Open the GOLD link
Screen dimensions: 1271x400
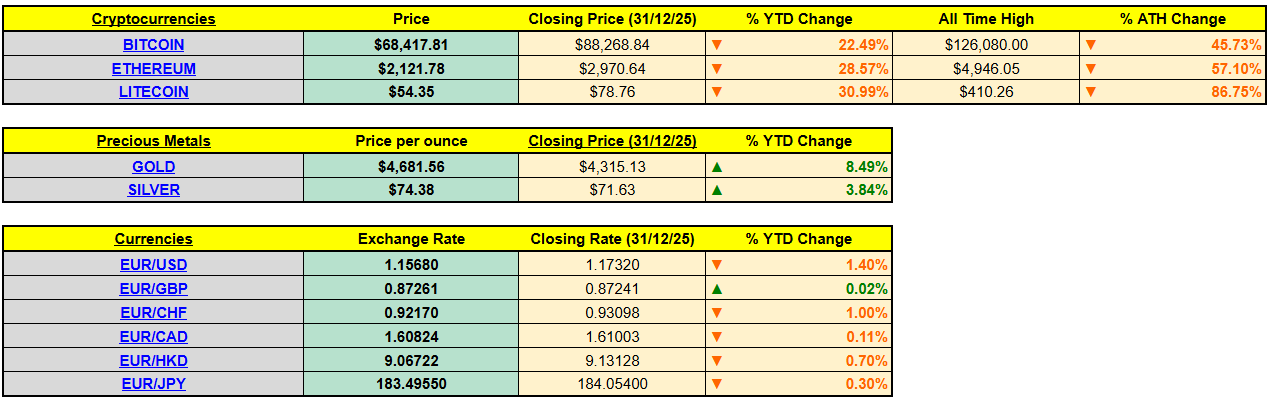coord(153,166)
